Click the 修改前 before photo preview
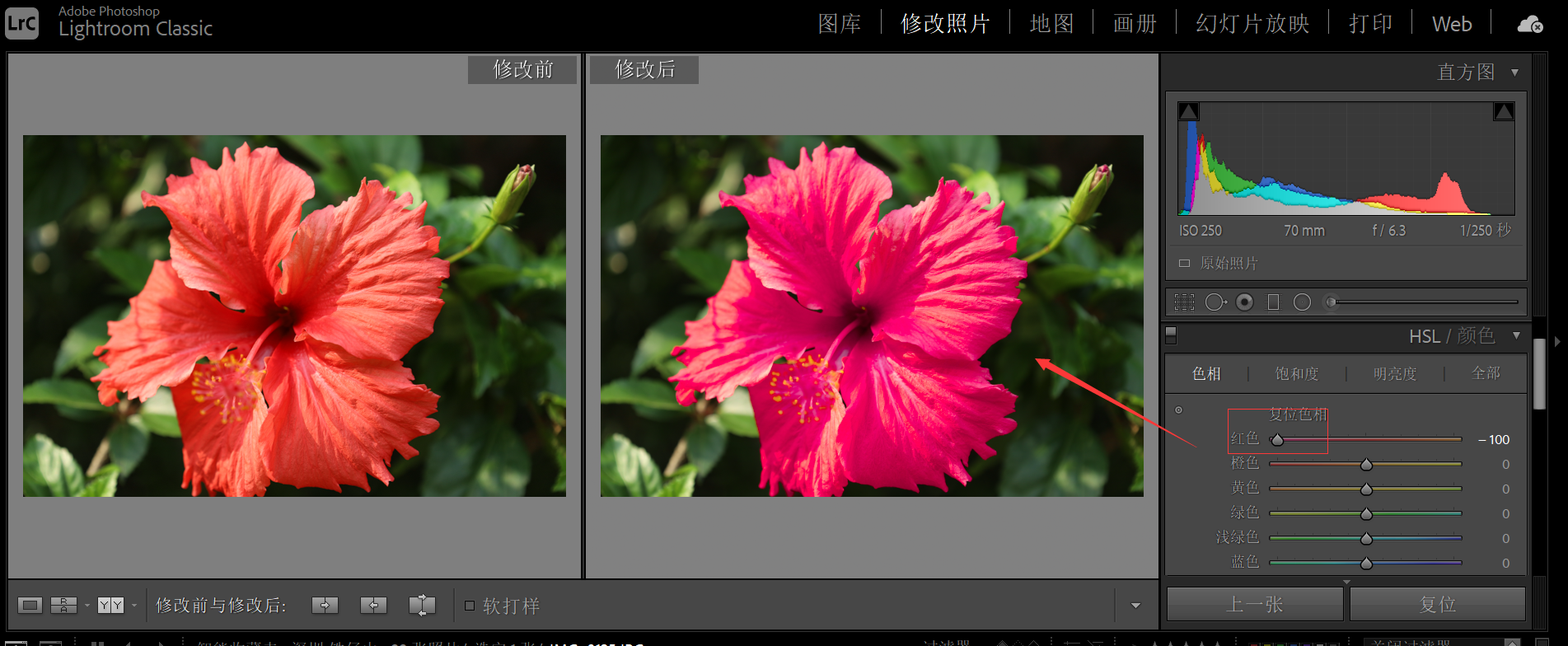 coord(294,316)
